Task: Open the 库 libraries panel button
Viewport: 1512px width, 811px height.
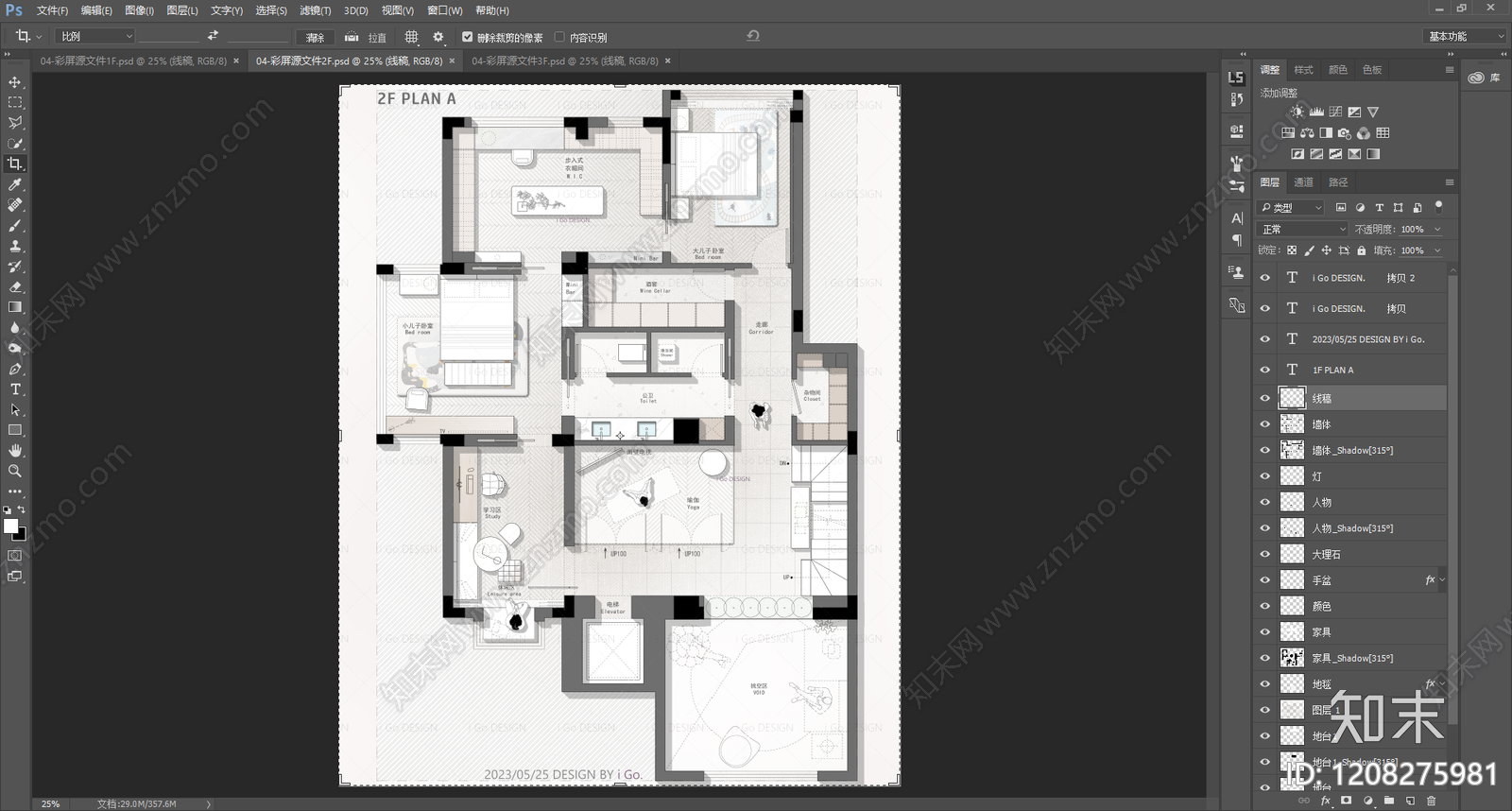Action: pyautogui.click(x=1486, y=78)
